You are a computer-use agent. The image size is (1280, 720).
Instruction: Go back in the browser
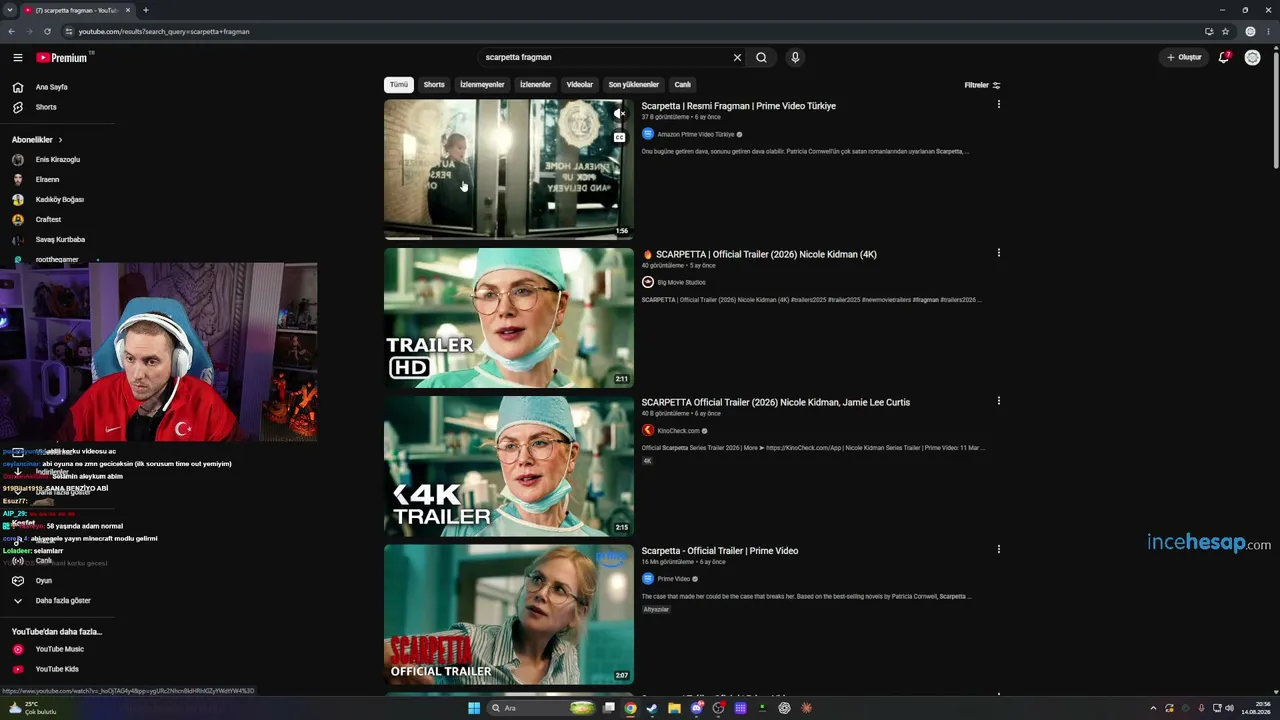(x=11, y=31)
